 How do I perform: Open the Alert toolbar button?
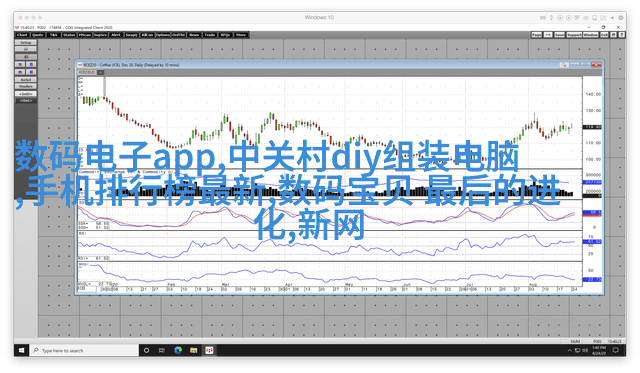(x=116, y=35)
